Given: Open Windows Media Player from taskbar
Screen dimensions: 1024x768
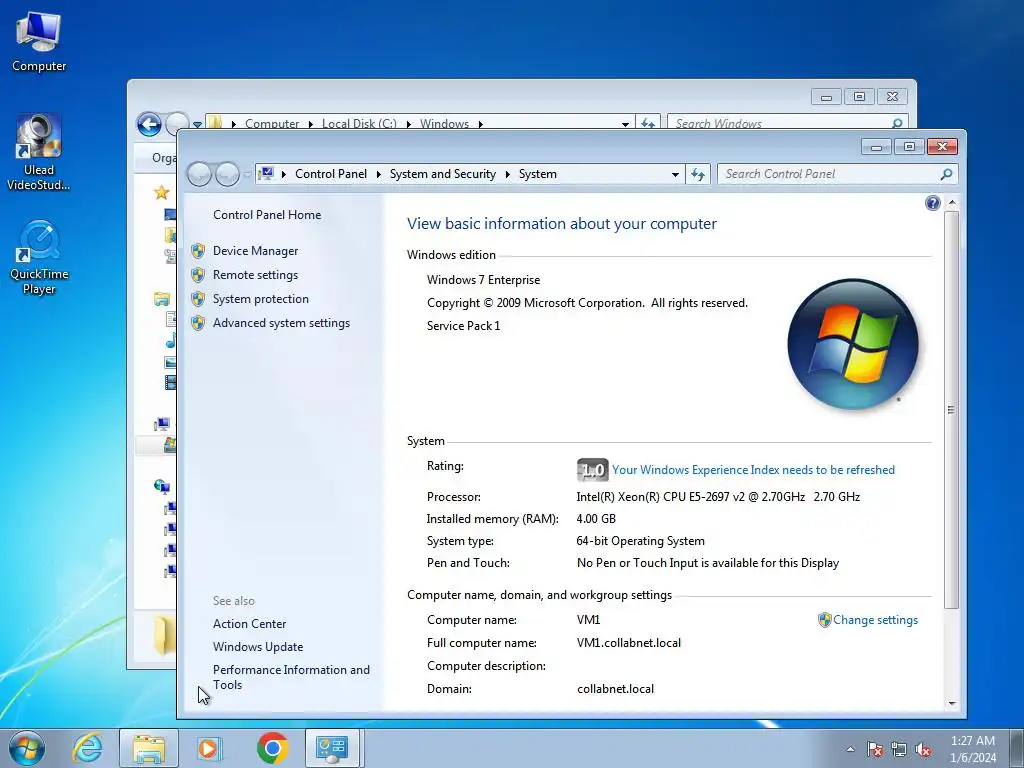Looking at the screenshot, I should click(x=210, y=748).
